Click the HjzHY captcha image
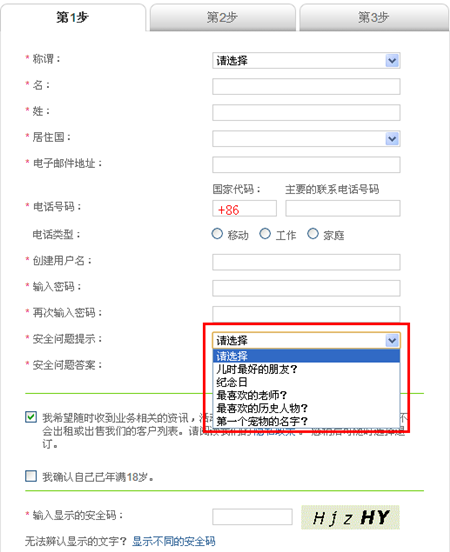450x552 pixels. [350, 517]
